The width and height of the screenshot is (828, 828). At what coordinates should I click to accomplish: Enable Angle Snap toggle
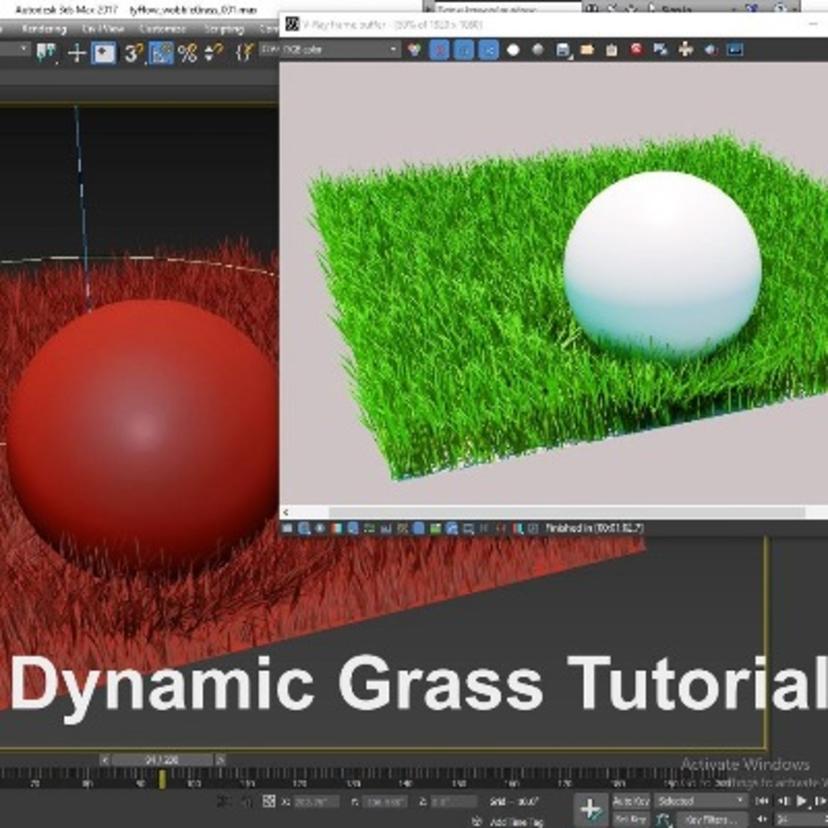coord(161,53)
